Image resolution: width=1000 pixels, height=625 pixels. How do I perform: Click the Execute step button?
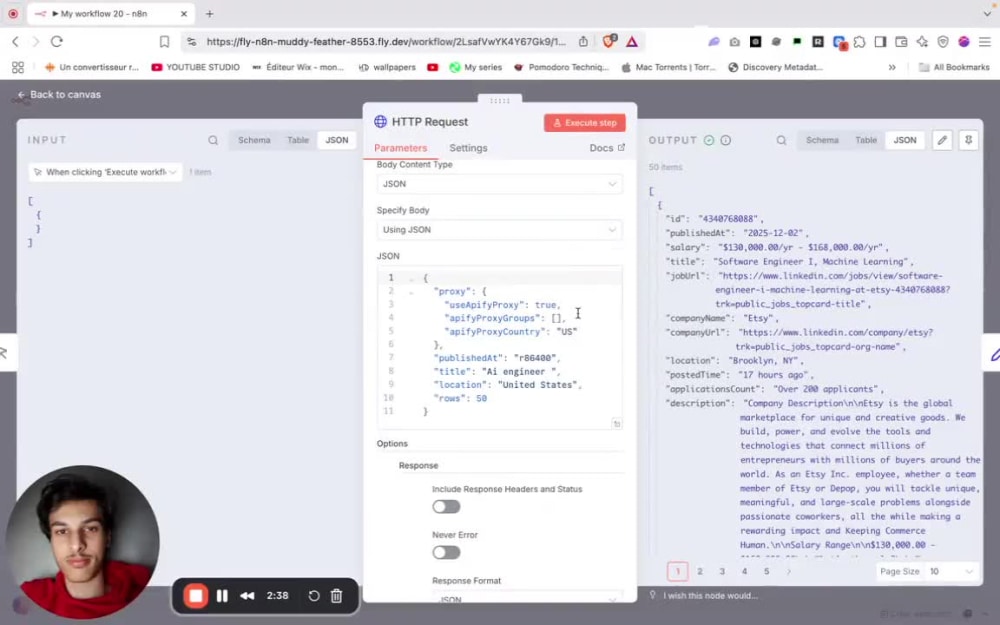pyautogui.click(x=584, y=122)
